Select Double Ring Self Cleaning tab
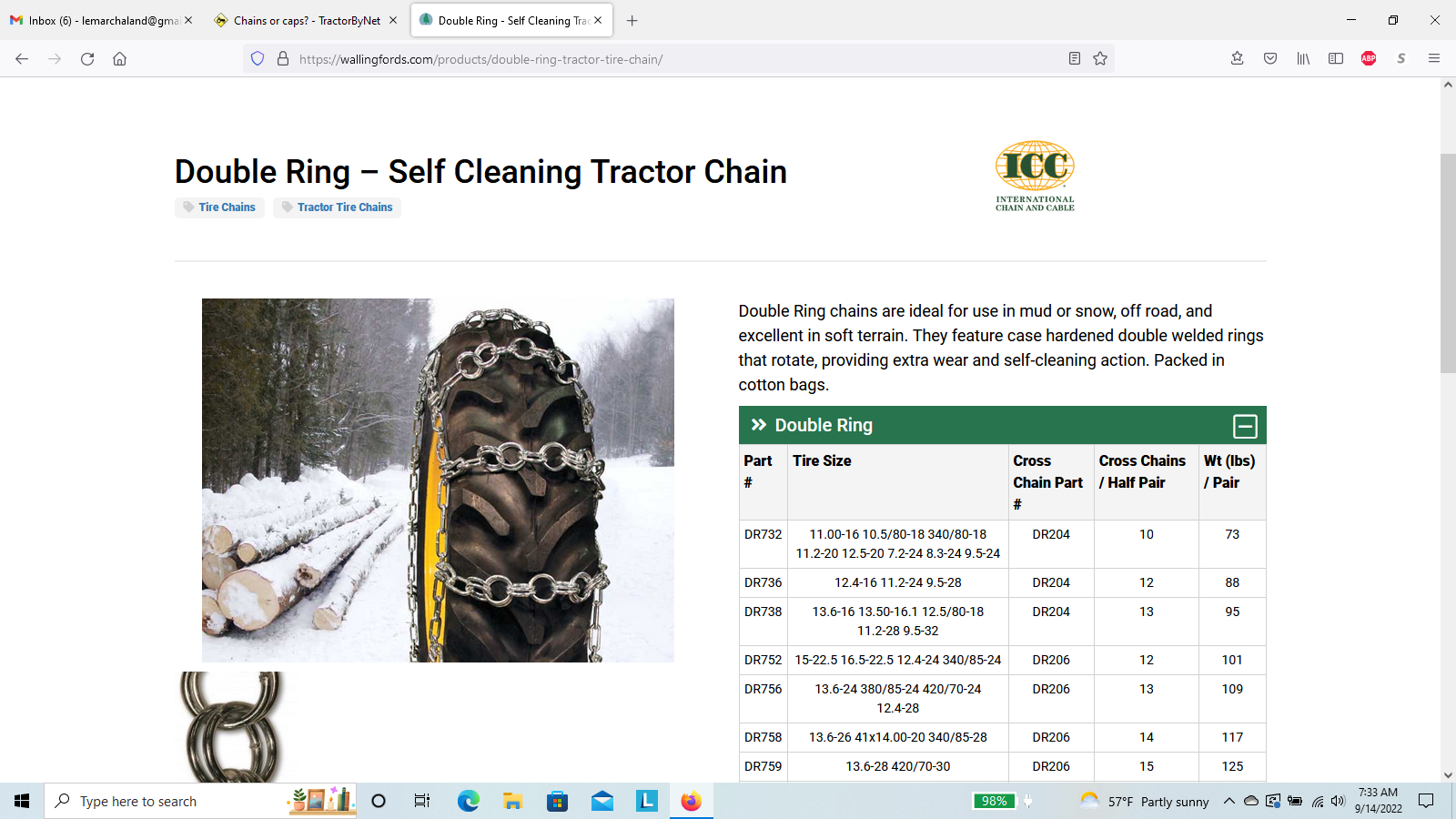 tap(511, 20)
